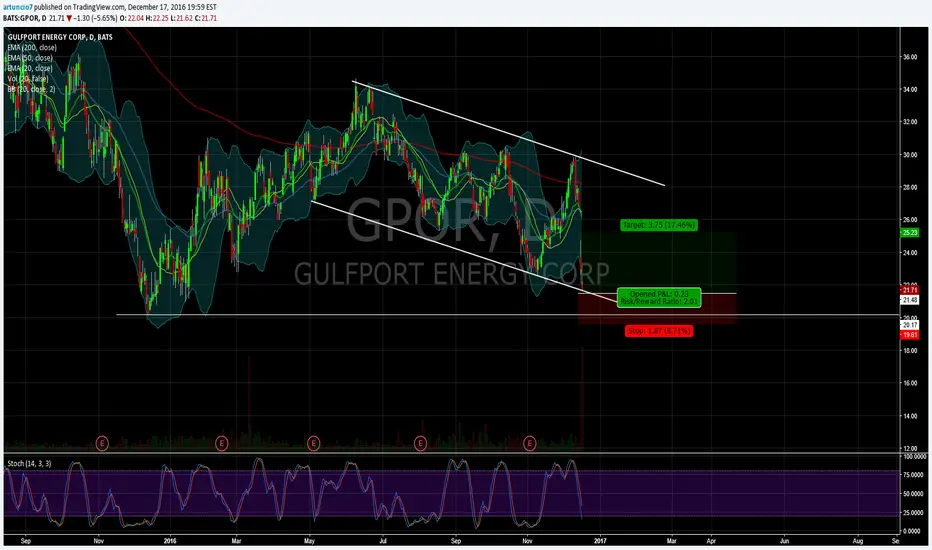Select the green target profit zone rectangle
This screenshot has width=932, height=550.
658,262
